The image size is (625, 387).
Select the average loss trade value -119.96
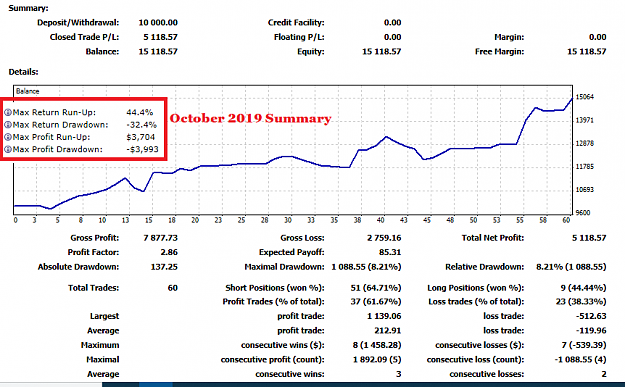click(x=591, y=330)
